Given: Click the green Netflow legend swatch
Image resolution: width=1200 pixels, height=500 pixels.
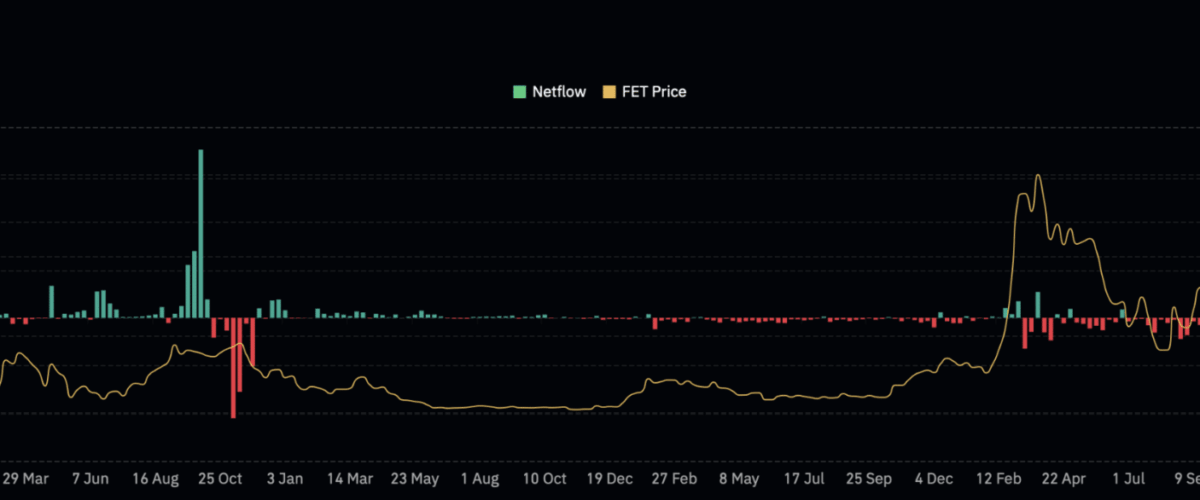Looking at the screenshot, I should pyautogui.click(x=519, y=92).
